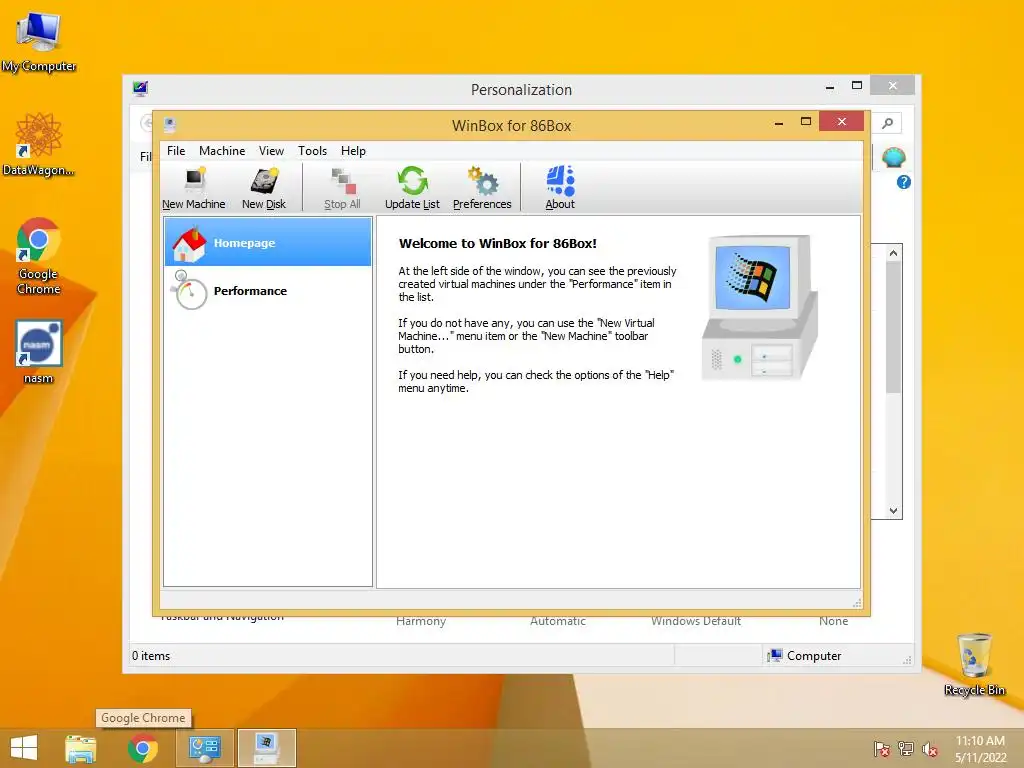The height and width of the screenshot is (768, 1024).
Task: Click the Automatic label in Personalization
Action: click(558, 621)
